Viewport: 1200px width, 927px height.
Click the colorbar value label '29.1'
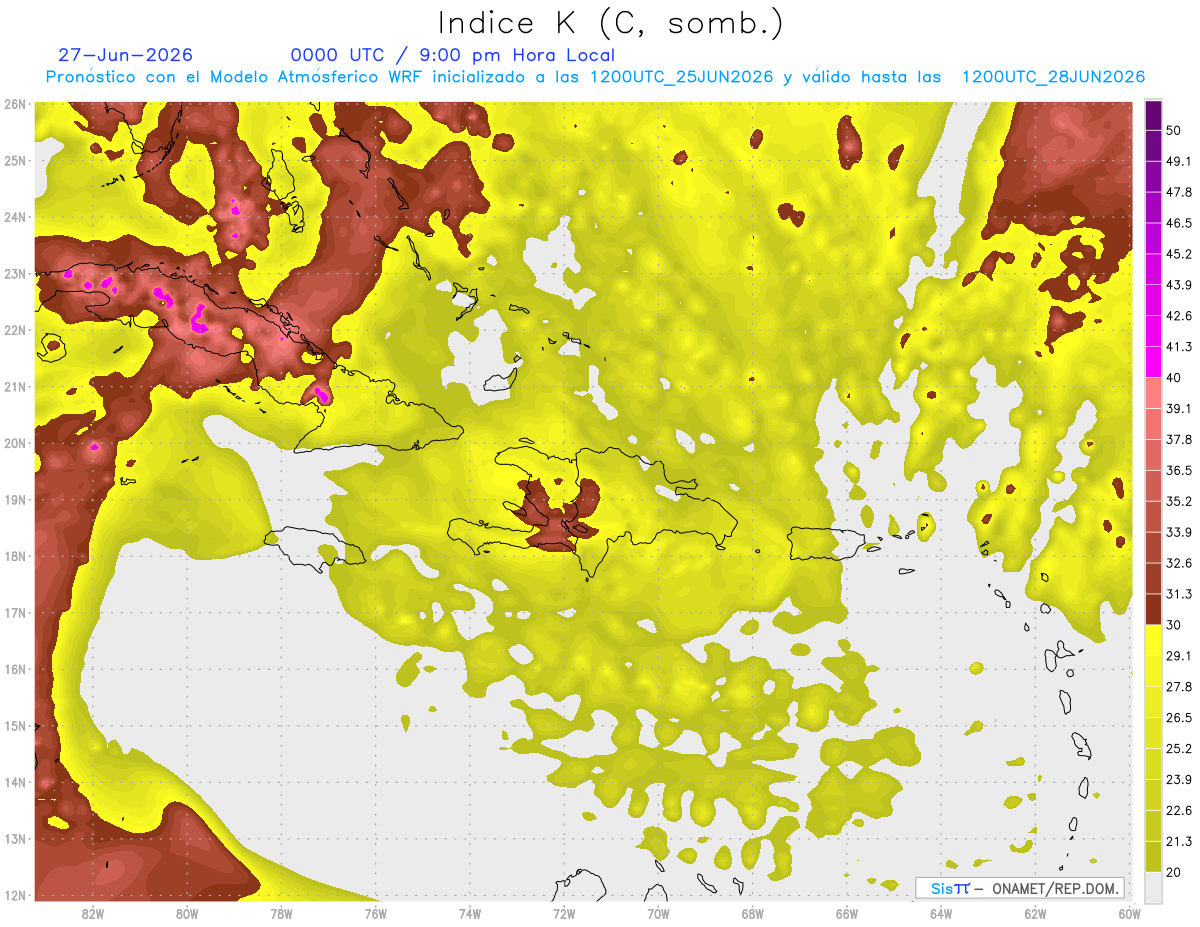(x=1179, y=656)
